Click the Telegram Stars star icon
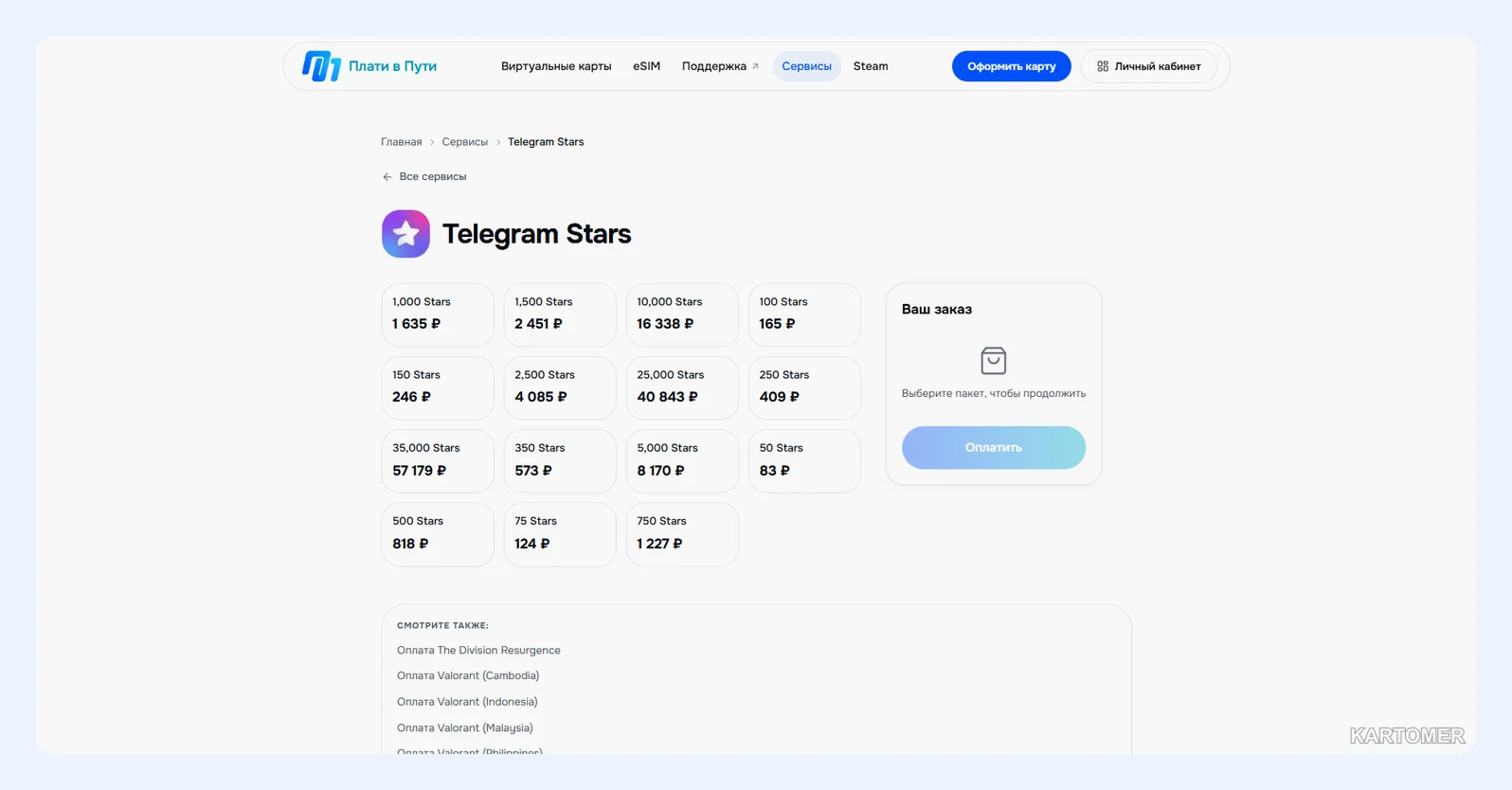This screenshot has width=1512, height=790. [x=405, y=234]
